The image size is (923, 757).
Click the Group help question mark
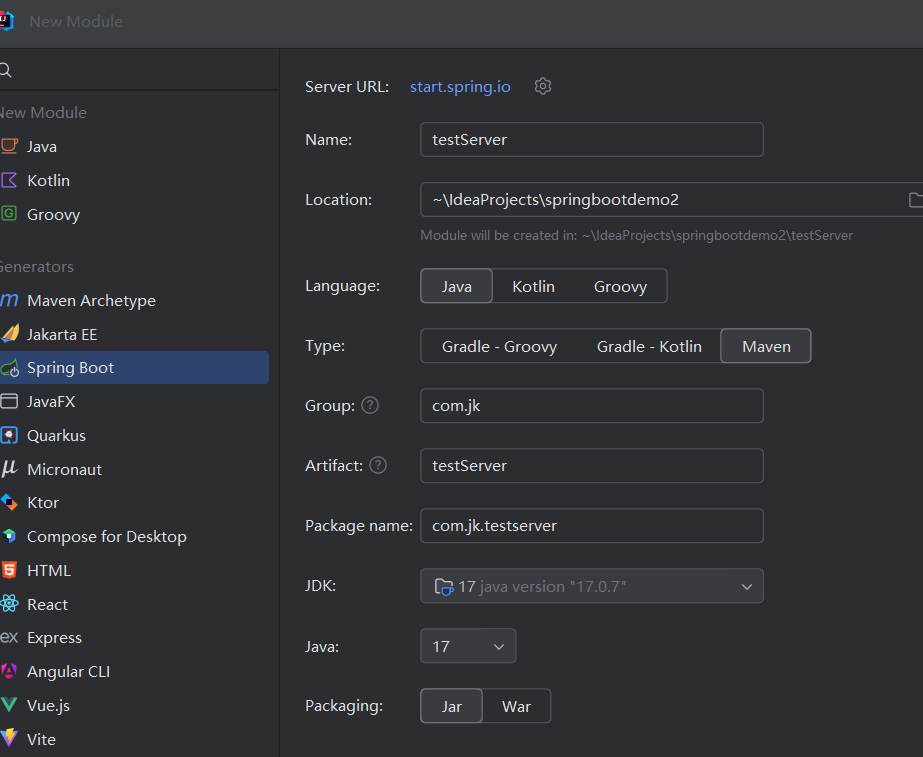[370, 405]
